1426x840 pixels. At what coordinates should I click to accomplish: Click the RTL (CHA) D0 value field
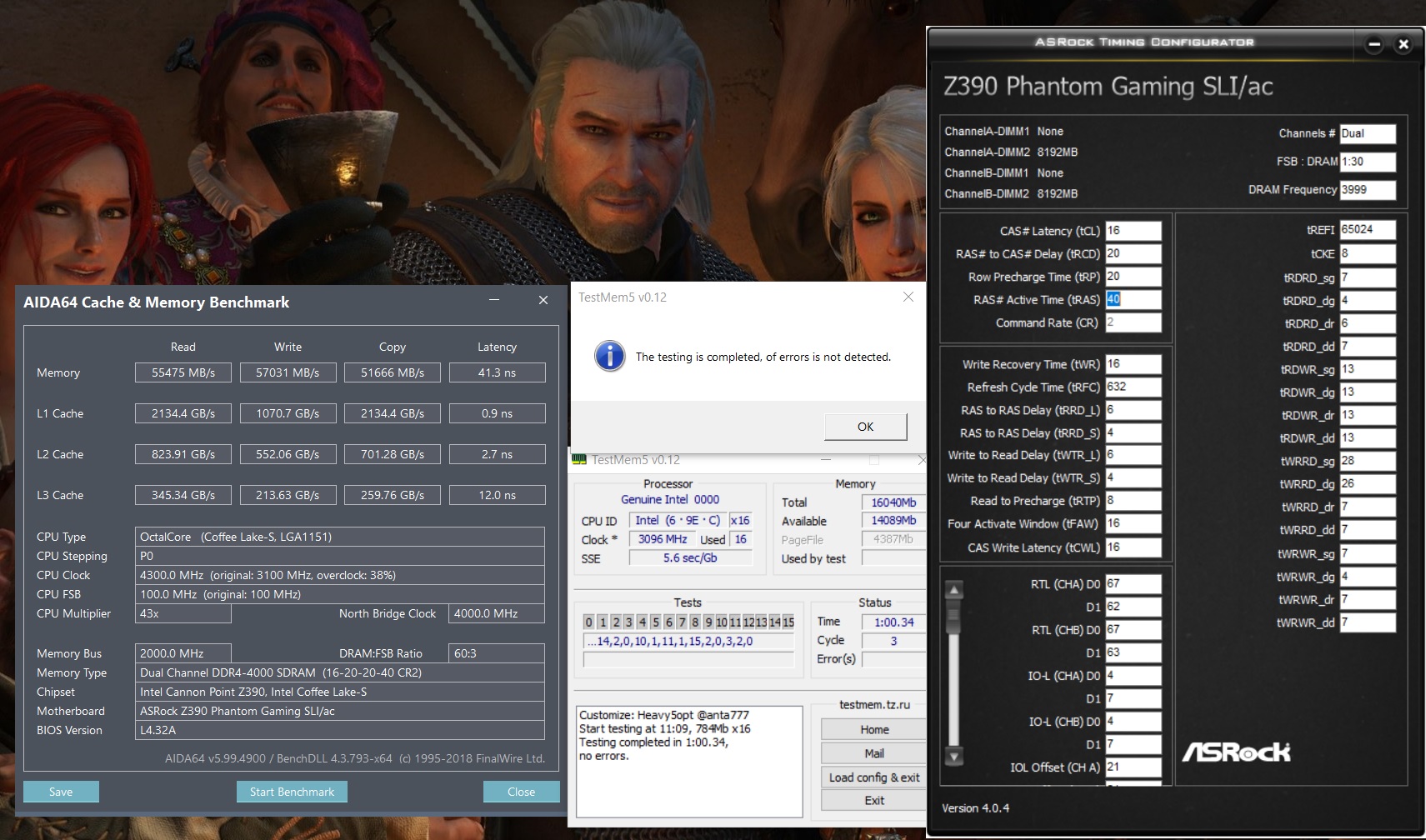[x=1133, y=584]
